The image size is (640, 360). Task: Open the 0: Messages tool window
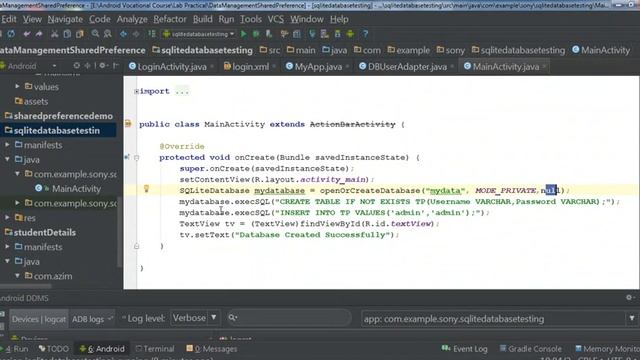(x=211, y=349)
